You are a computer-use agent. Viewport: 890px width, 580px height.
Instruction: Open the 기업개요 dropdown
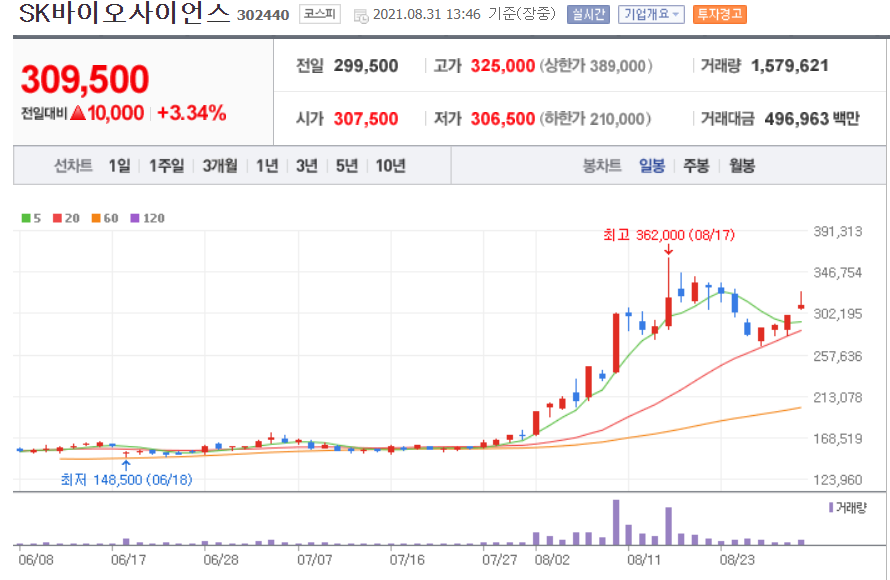pyautogui.click(x=651, y=14)
